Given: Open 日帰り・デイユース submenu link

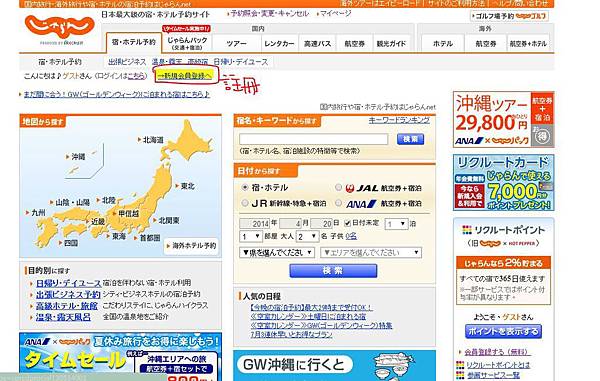Looking at the screenshot, I should coord(241,62).
